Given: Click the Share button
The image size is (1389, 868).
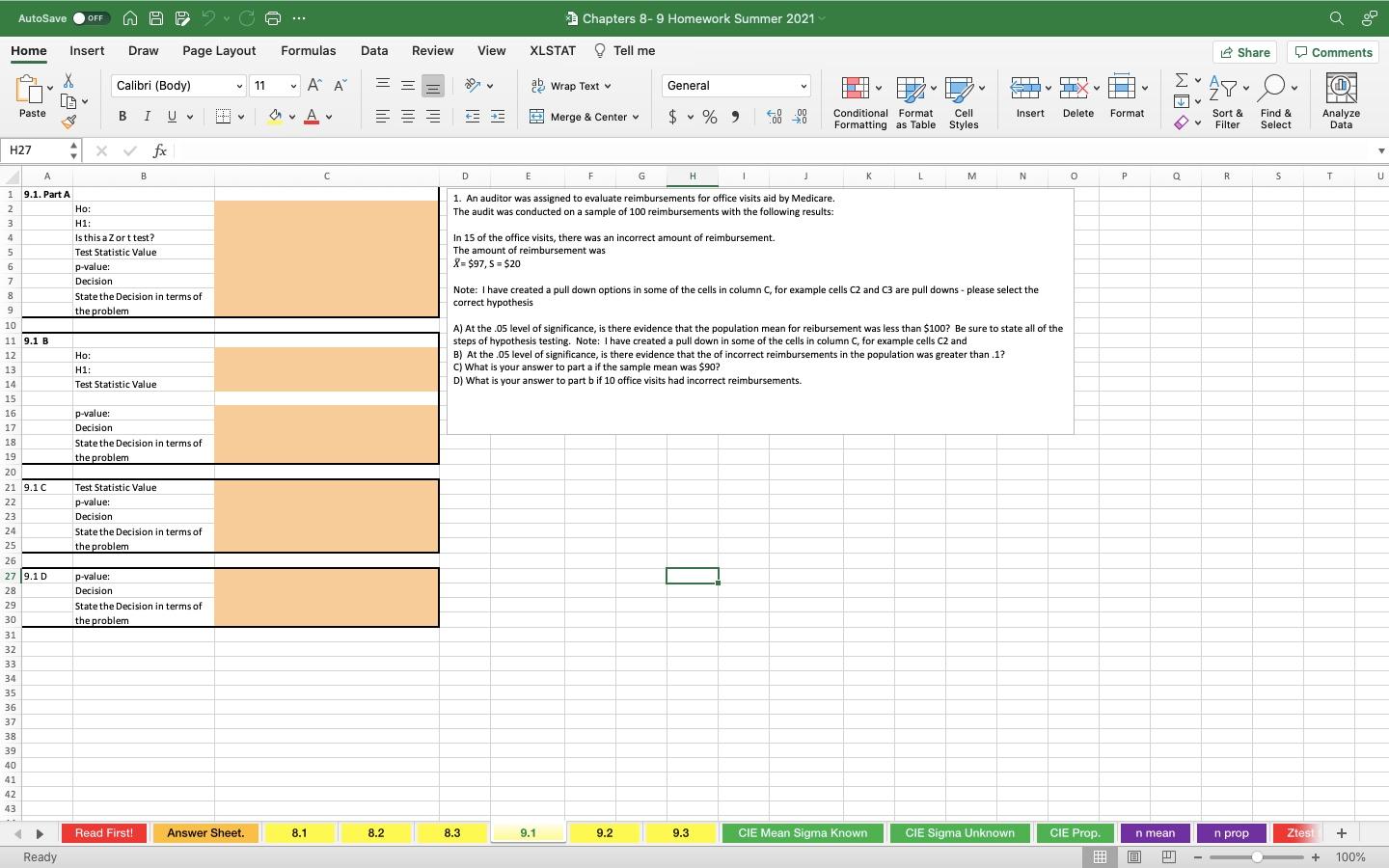Looking at the screenshot, I should click(1244, 52).
